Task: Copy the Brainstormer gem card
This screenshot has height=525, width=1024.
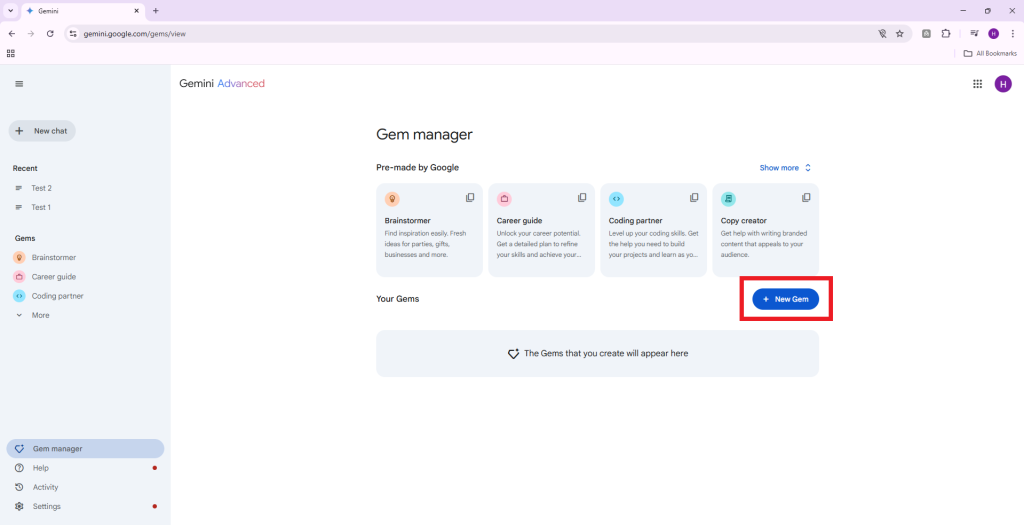Action: tap(470, 197)
